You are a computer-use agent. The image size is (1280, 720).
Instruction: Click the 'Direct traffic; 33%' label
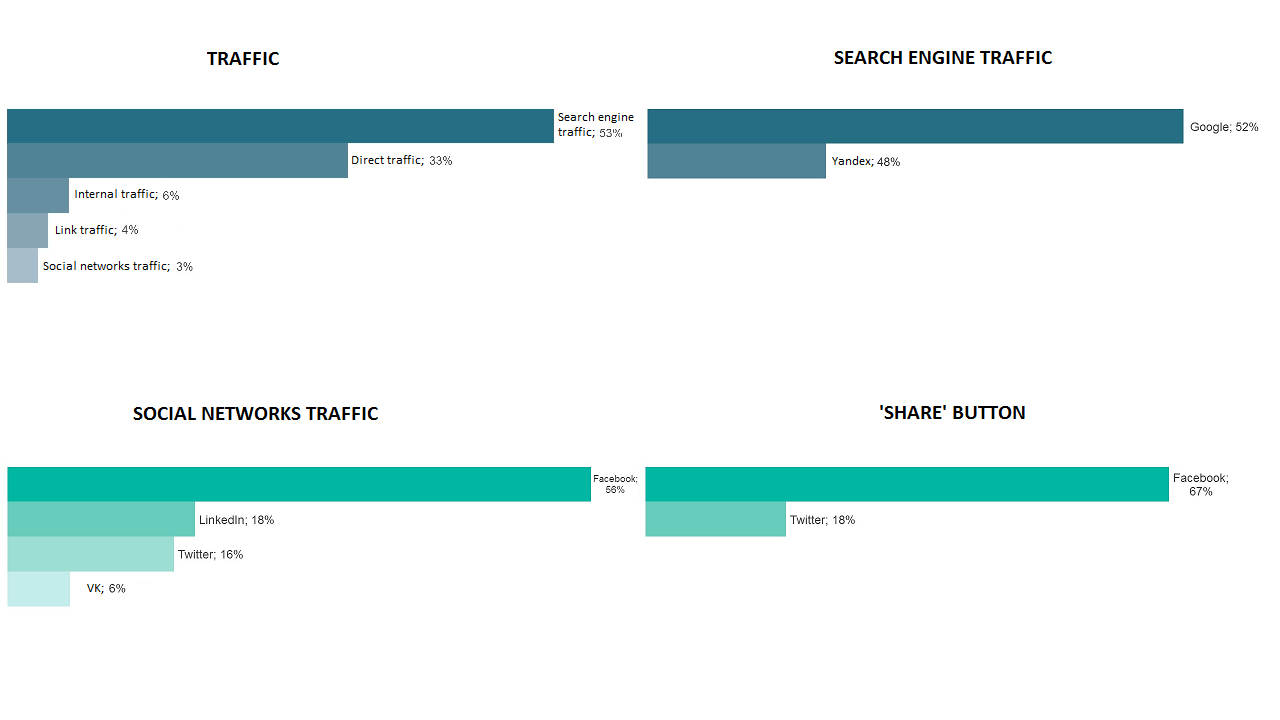click(x=401, y=160)
